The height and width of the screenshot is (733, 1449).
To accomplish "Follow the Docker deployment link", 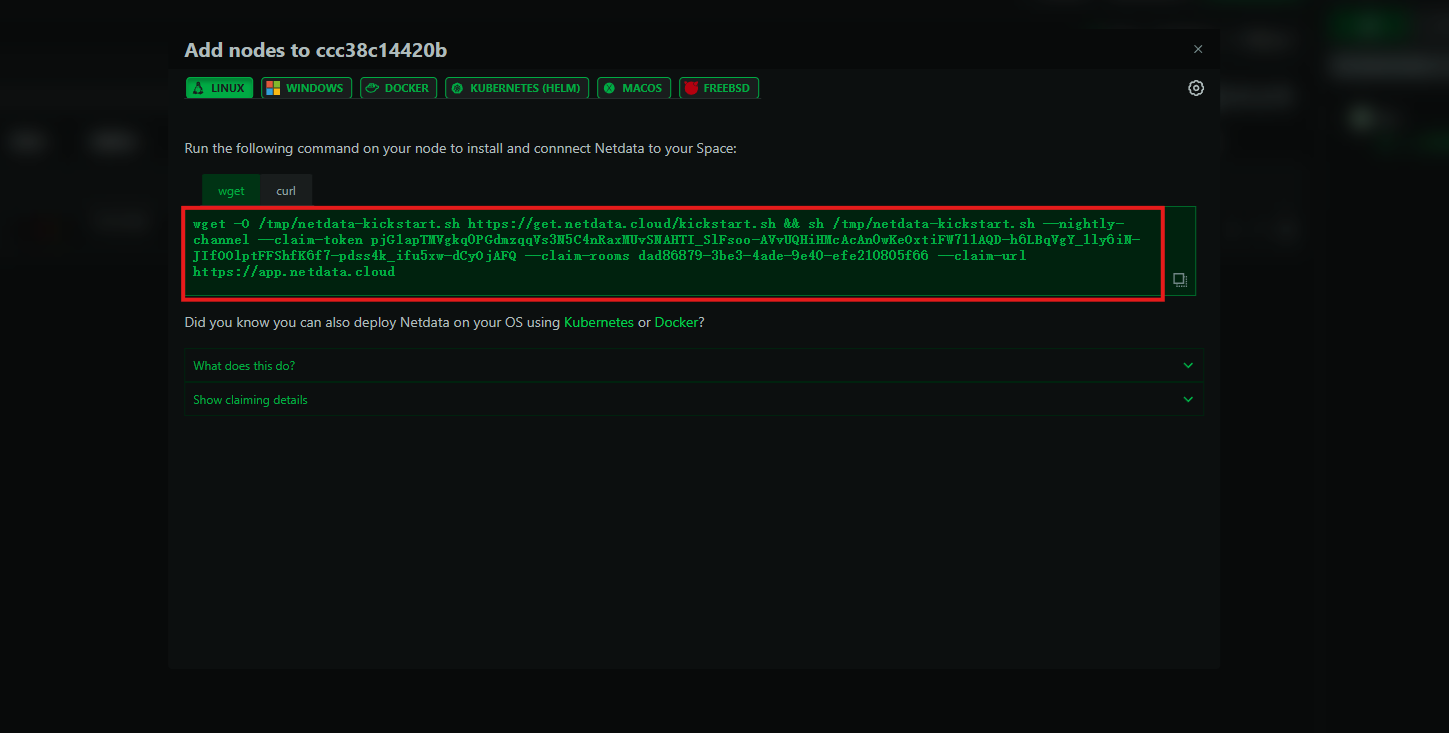I will (x=677, y=323).
